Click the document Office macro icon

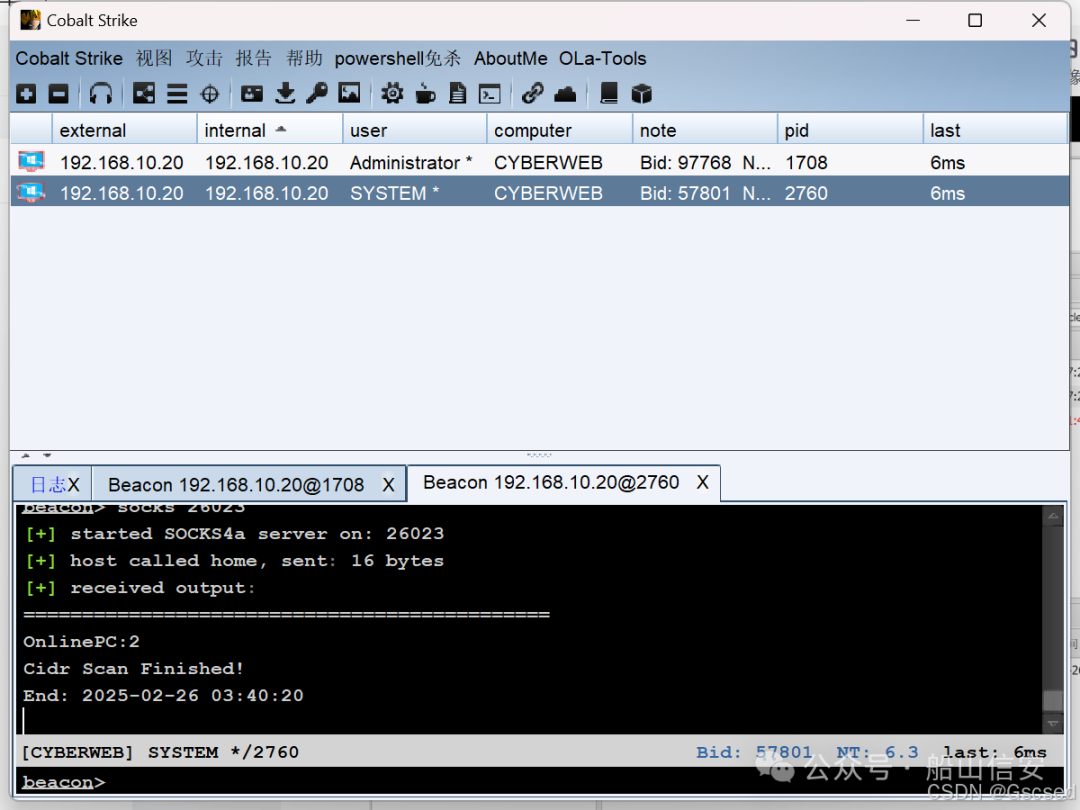click(457, 94)
